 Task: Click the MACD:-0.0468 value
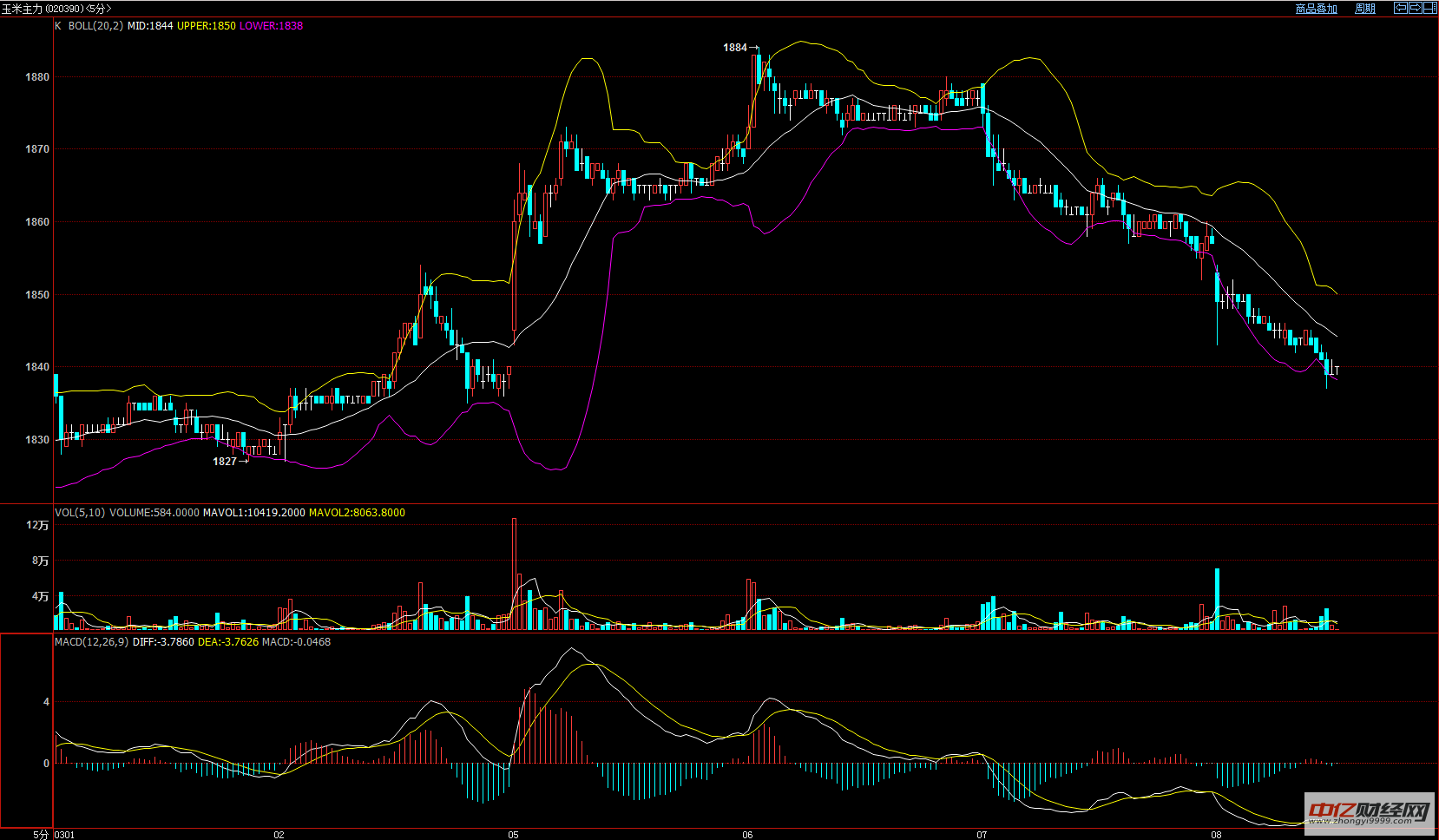296,642
